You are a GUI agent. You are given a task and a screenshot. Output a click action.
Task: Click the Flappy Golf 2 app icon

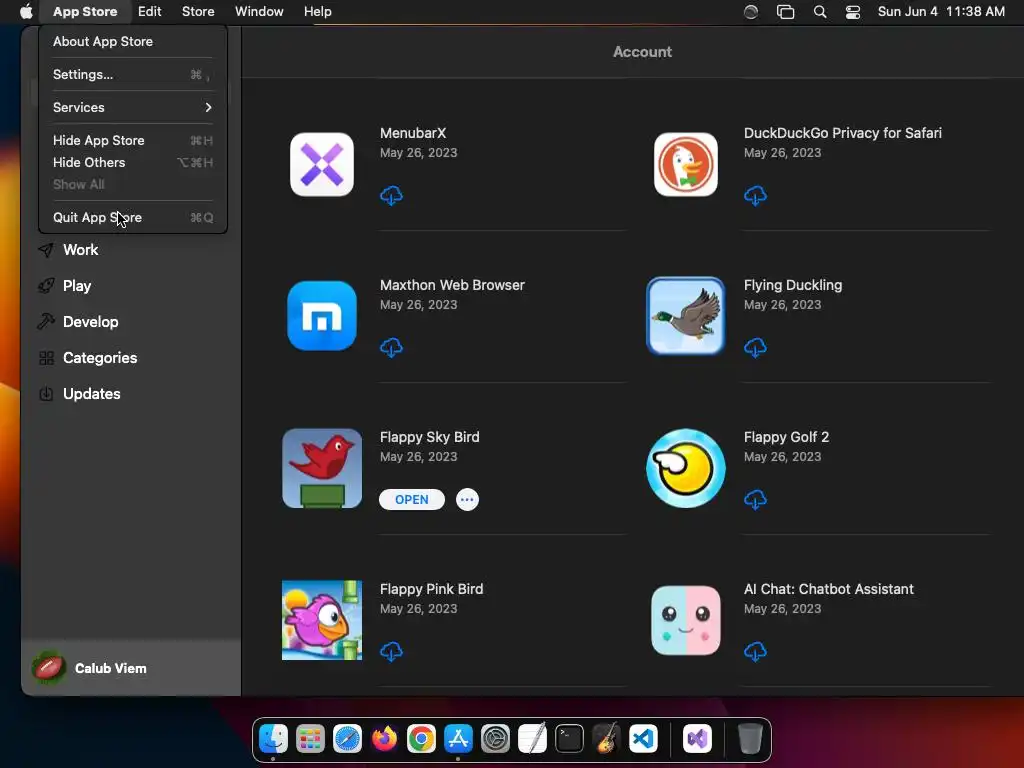(686, 468)
